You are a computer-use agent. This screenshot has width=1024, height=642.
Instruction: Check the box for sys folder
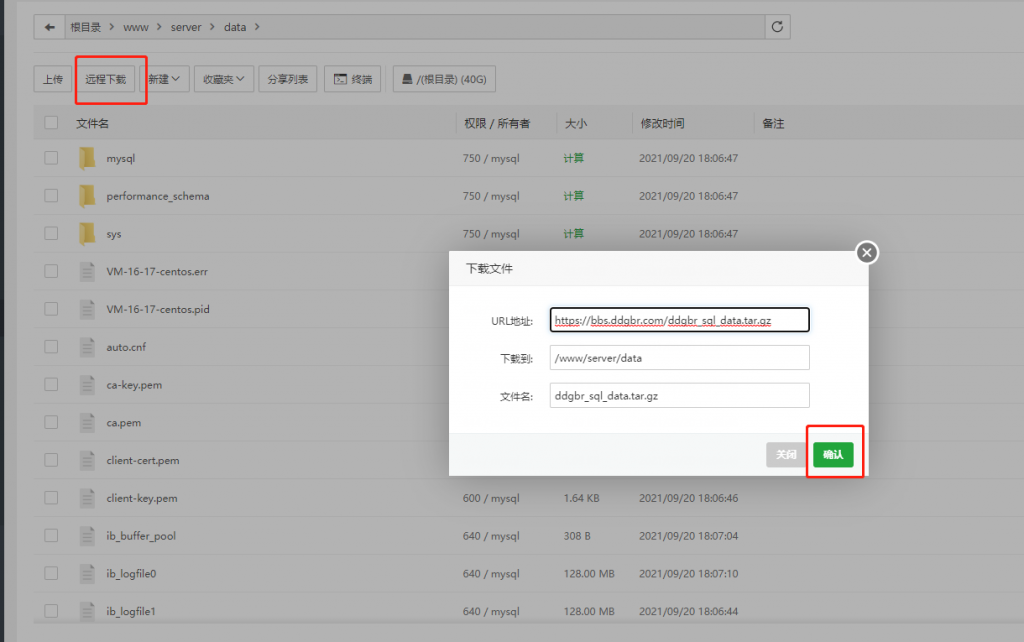51,234
